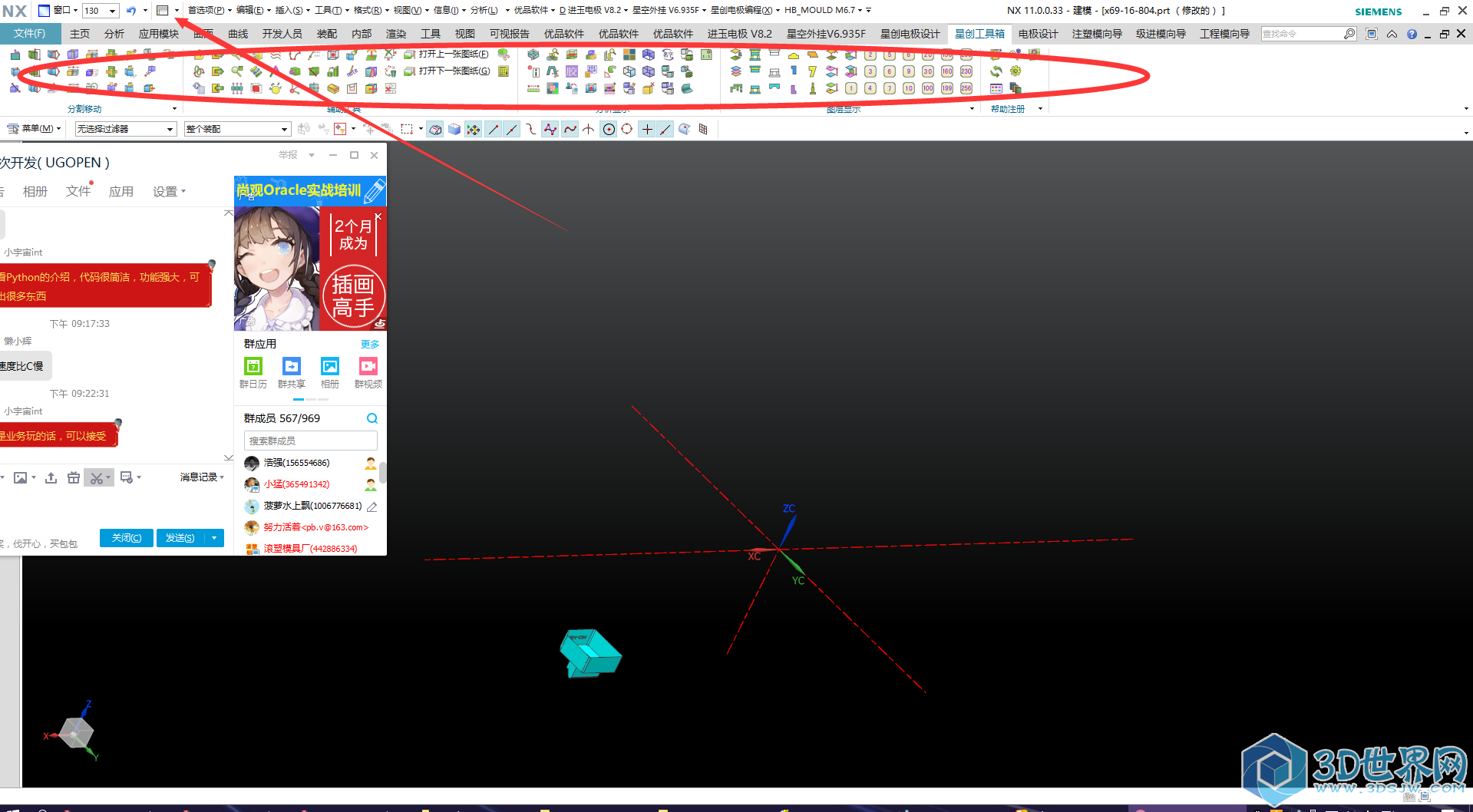Toggle the enable snap points icon
Viewport: 1473px width, 812px height.
(474, 129)
